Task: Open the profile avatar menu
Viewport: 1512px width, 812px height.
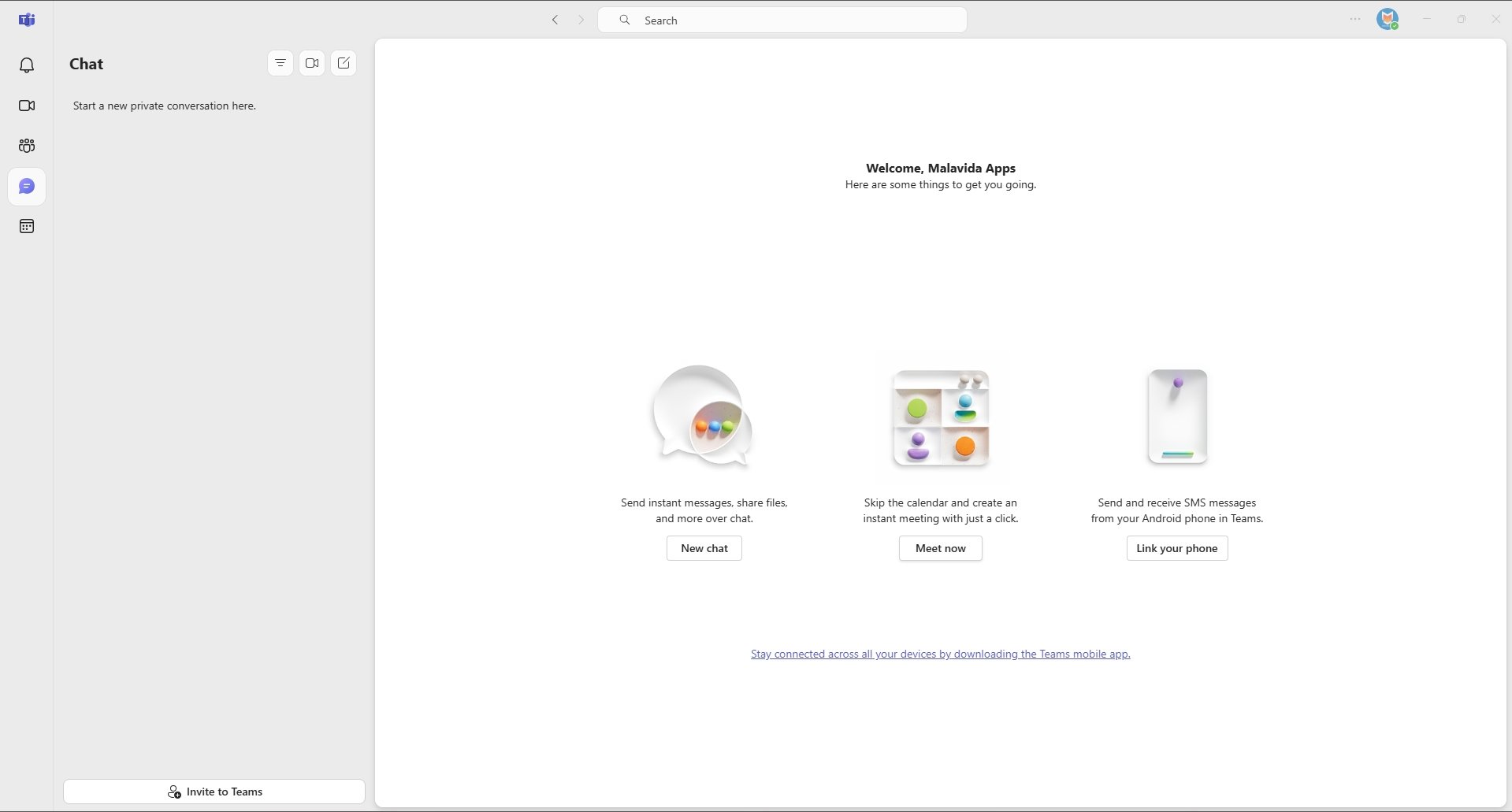Action: tap(1388, 20)
